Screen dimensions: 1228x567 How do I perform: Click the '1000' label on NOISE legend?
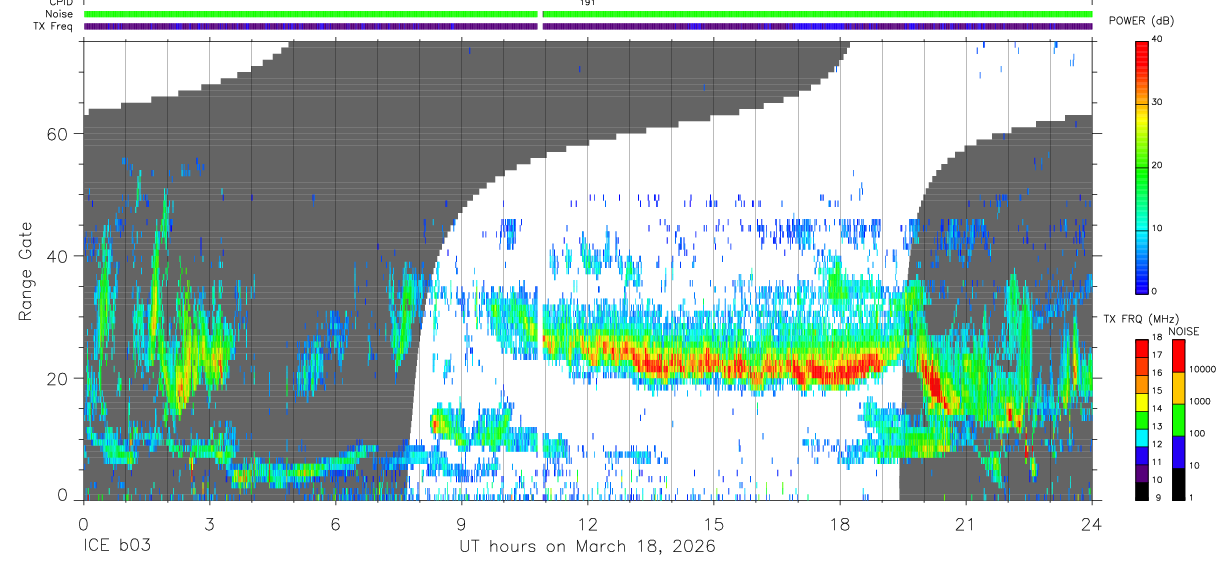point(1199,401)
